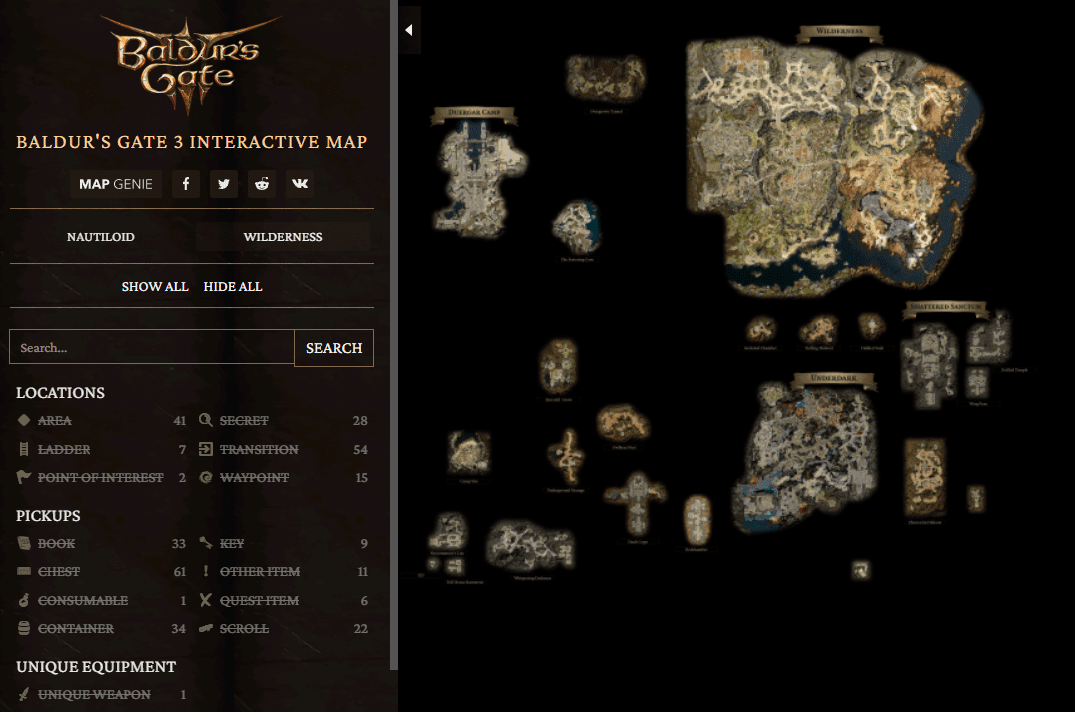Image resolution: width=1075 pixels, height=712 pixels.
Task: Toggle Key pickup markers
Action: point(283,543)
